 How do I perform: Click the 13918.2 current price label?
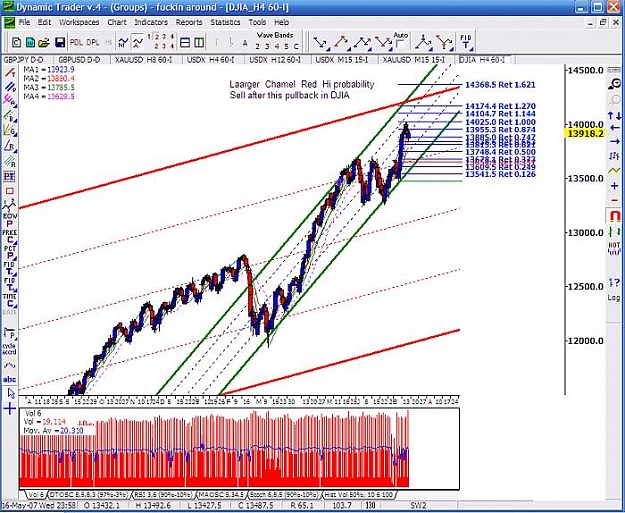coord(585,134)
